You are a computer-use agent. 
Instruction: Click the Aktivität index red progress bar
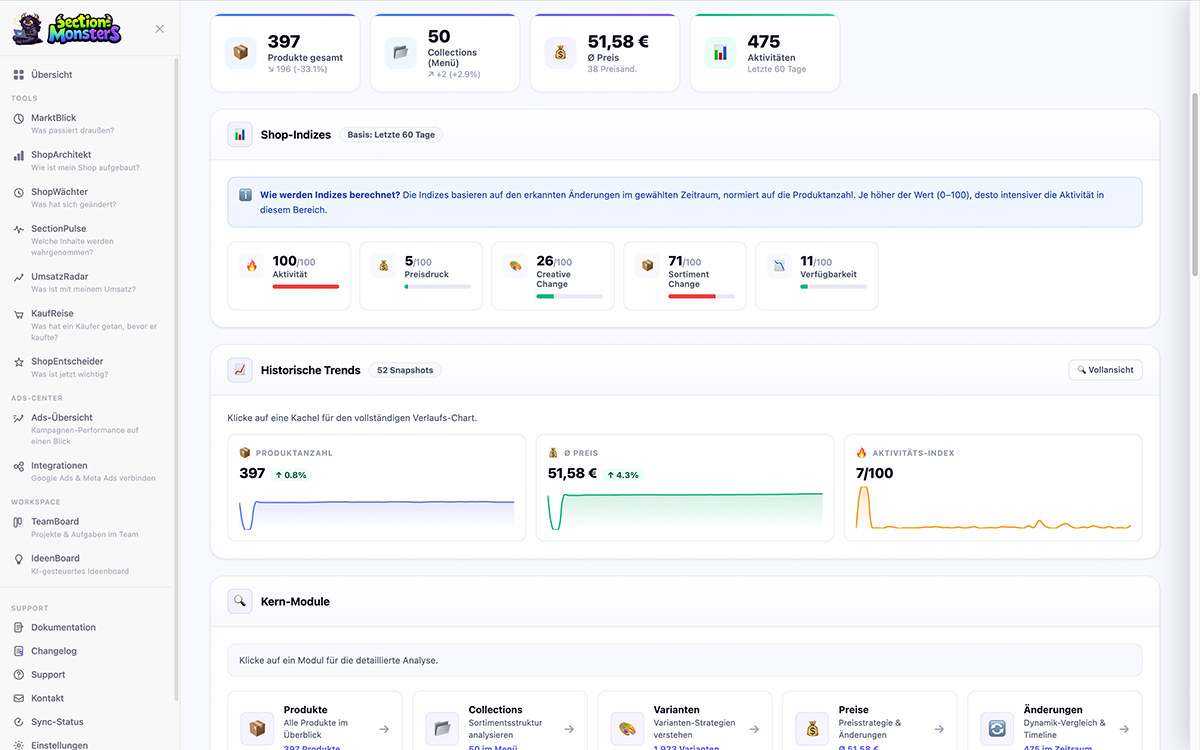click(306, 287)
